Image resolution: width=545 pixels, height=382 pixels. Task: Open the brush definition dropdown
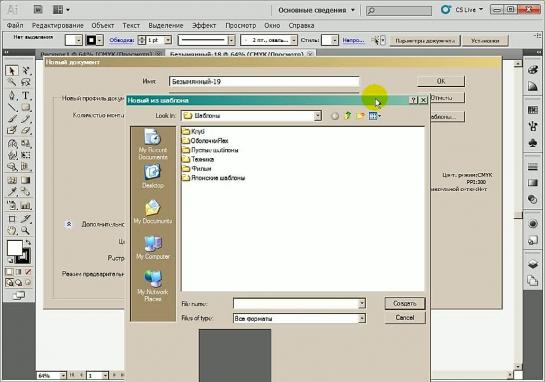(x=294, y=40)
